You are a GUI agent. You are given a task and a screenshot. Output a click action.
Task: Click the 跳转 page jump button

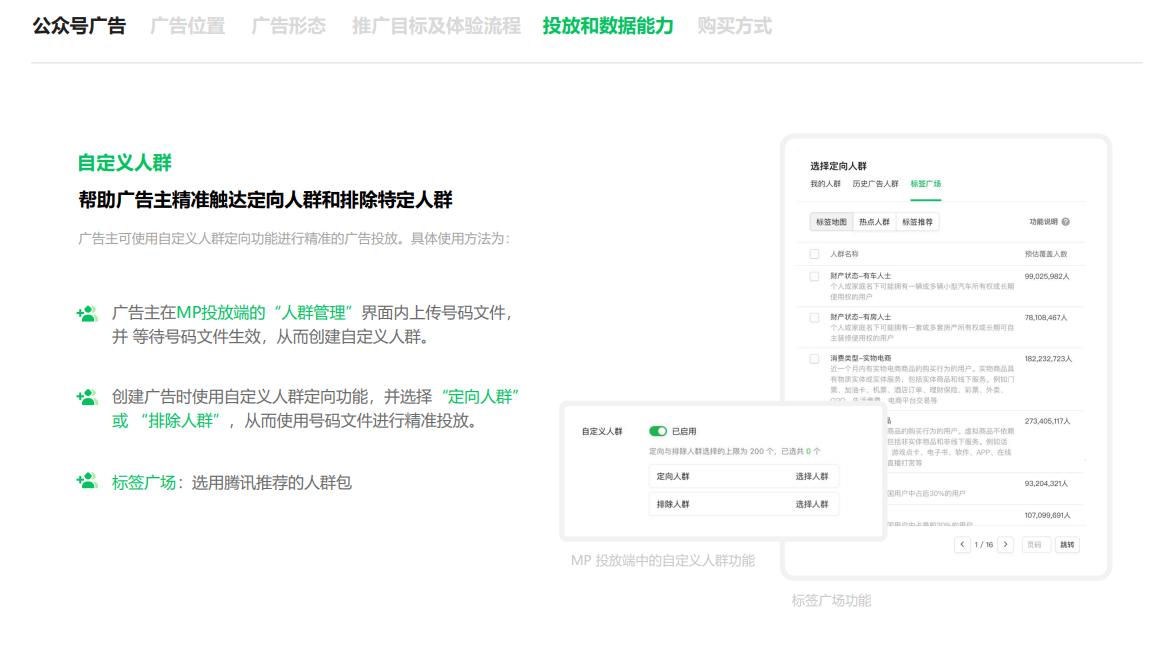1068,545
